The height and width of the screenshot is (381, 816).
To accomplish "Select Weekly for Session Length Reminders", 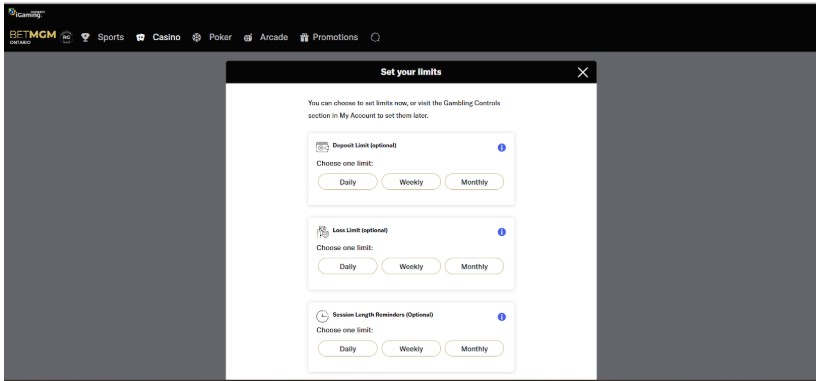I will (x=411, y=349).
